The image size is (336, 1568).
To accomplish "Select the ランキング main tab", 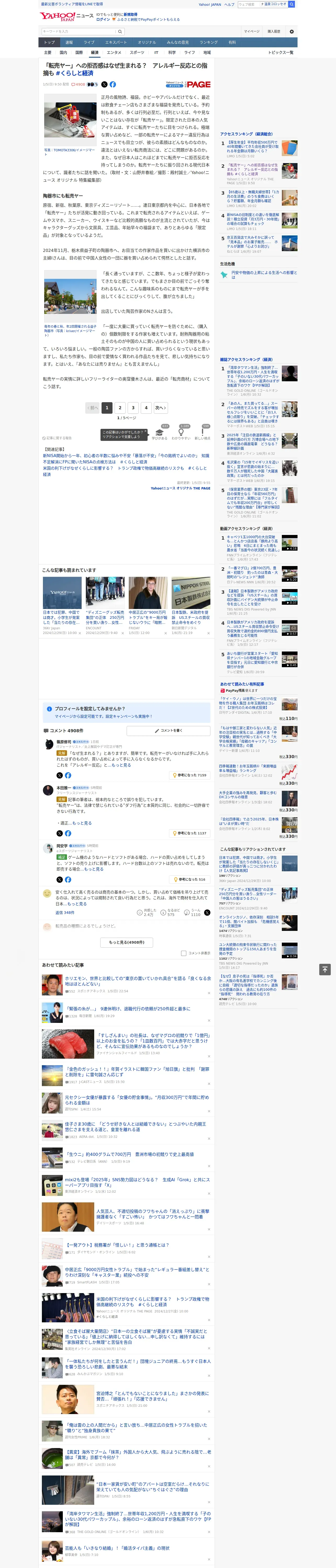I will tap(209, 43).
